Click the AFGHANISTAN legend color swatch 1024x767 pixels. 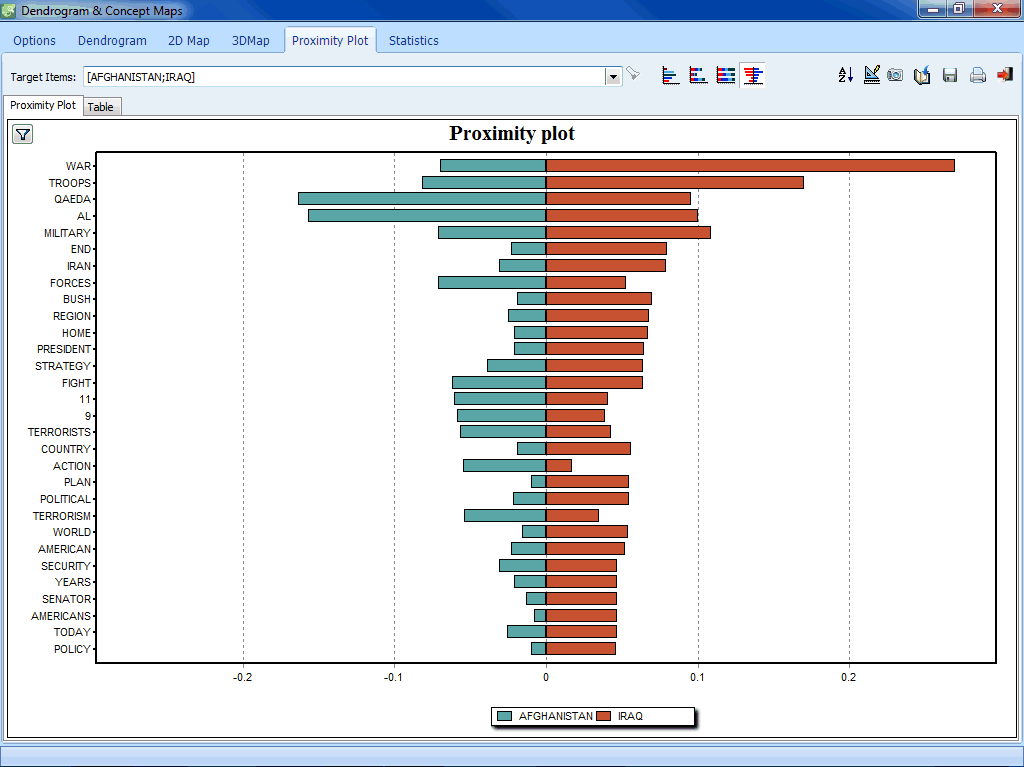pyautogui.click(x=504, y=716)
